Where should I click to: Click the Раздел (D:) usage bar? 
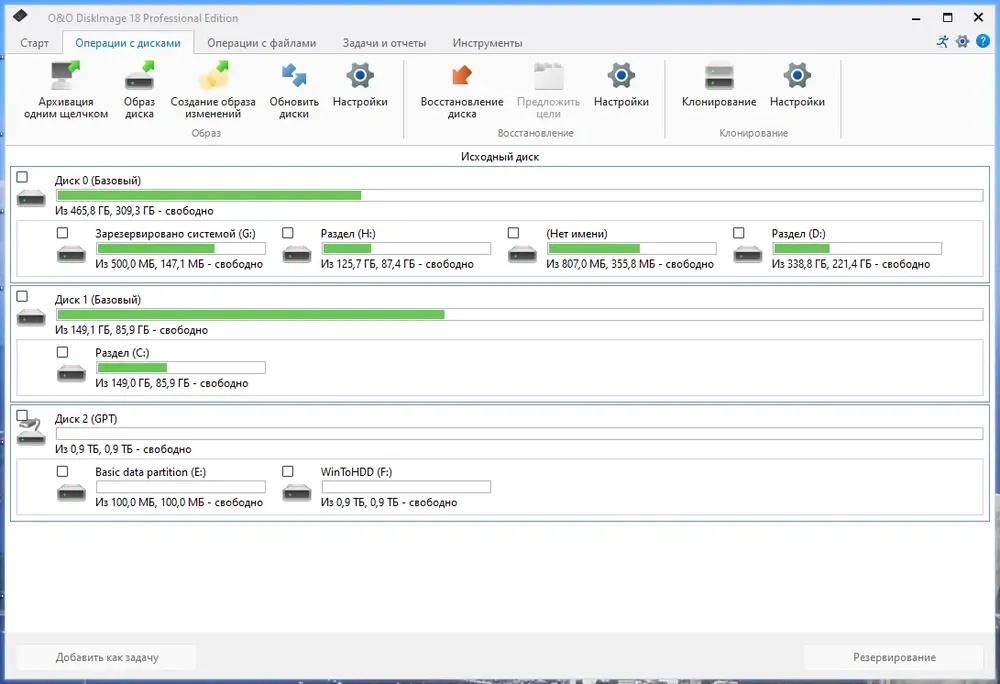tap(857, 249)
